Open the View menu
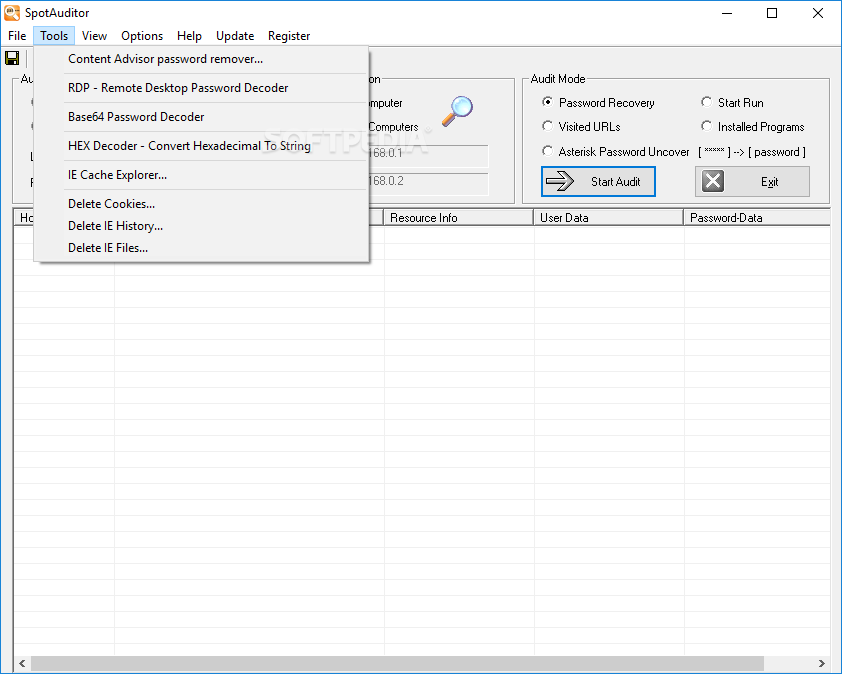This screenshot has height=674, width=842. pyautogui.click(x=95, y=36)
